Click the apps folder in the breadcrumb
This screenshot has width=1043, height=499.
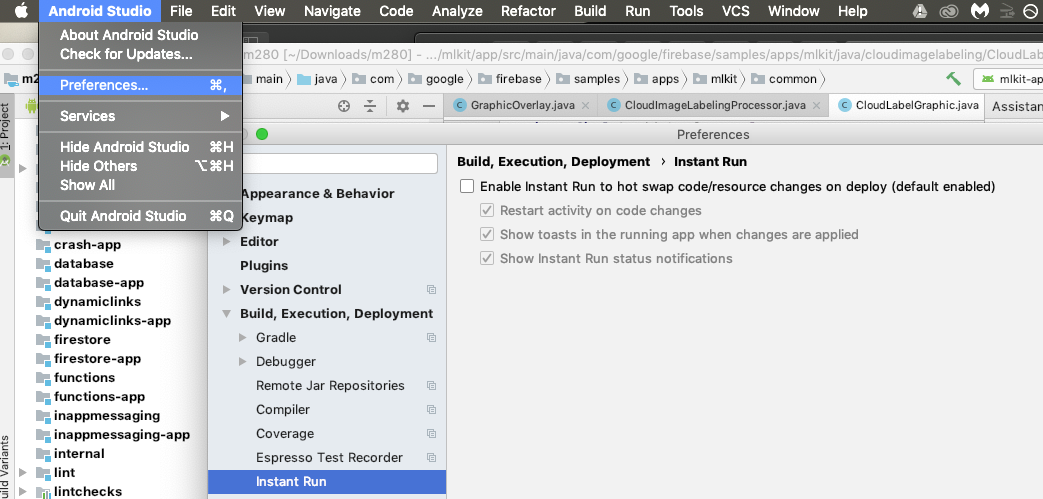point(657,79)
